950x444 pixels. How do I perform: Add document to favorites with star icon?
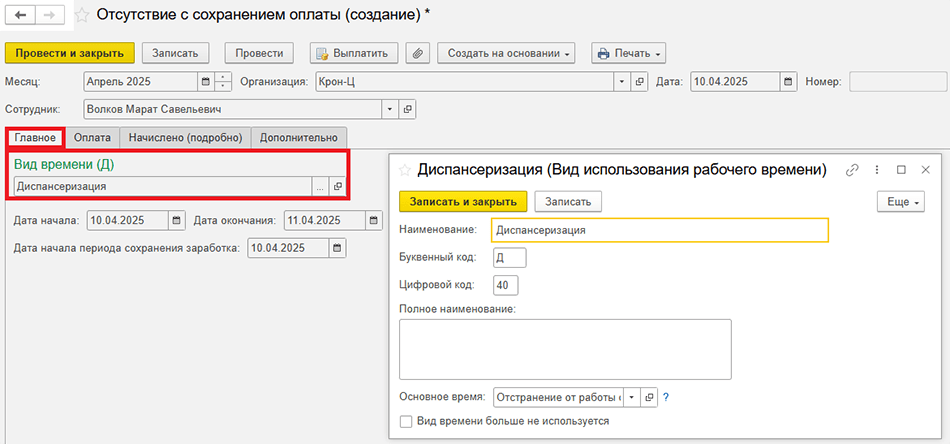pyautogui.click(x=81, y=16)
